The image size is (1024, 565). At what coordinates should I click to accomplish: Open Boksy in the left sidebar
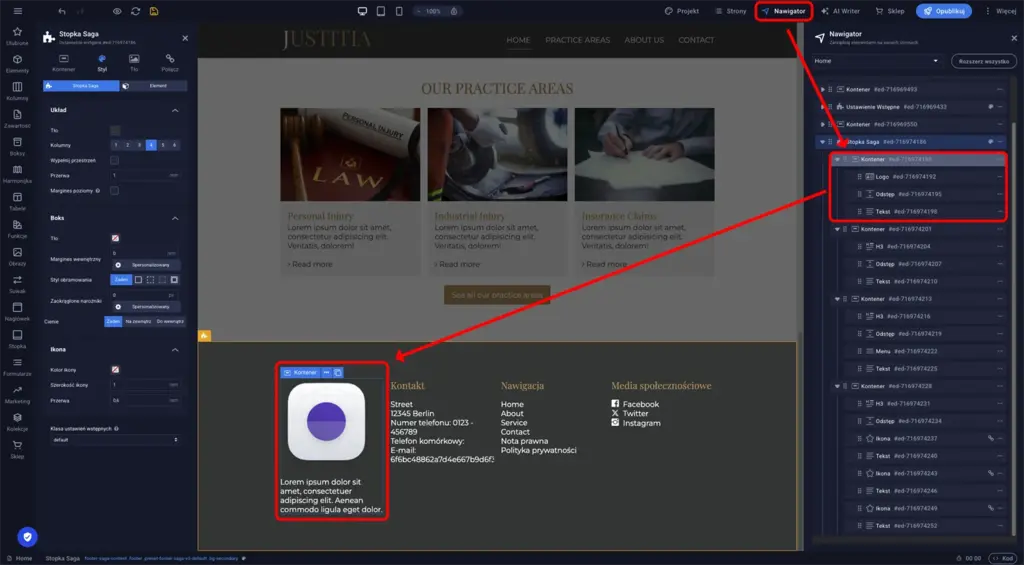point(18,146)
